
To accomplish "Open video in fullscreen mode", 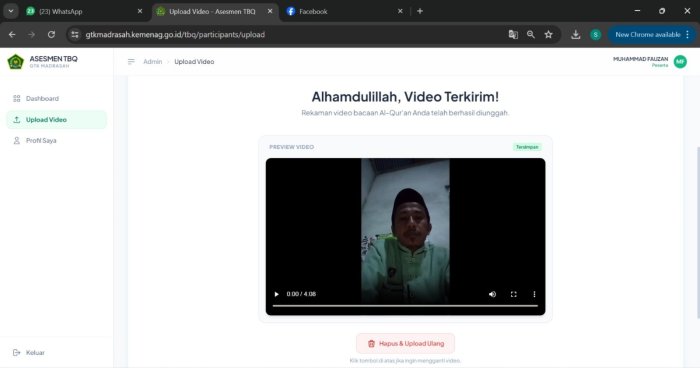I will tap(513, 294).
